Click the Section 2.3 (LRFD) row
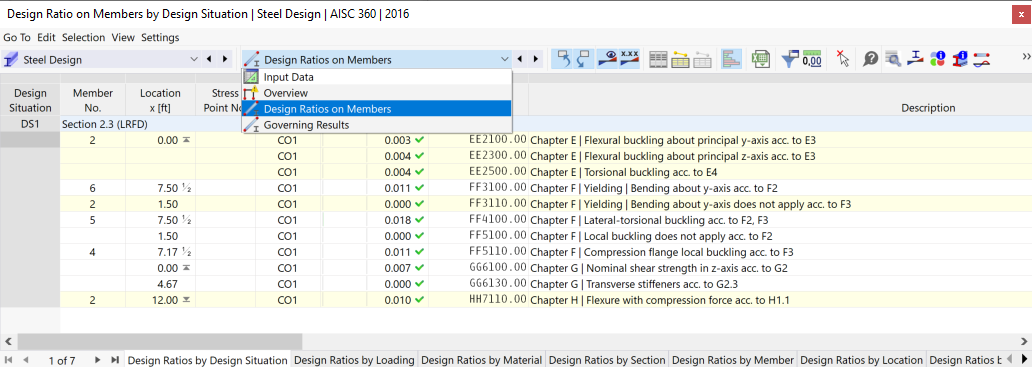Viewport: 1032px width, 367px height. point(546,123)
